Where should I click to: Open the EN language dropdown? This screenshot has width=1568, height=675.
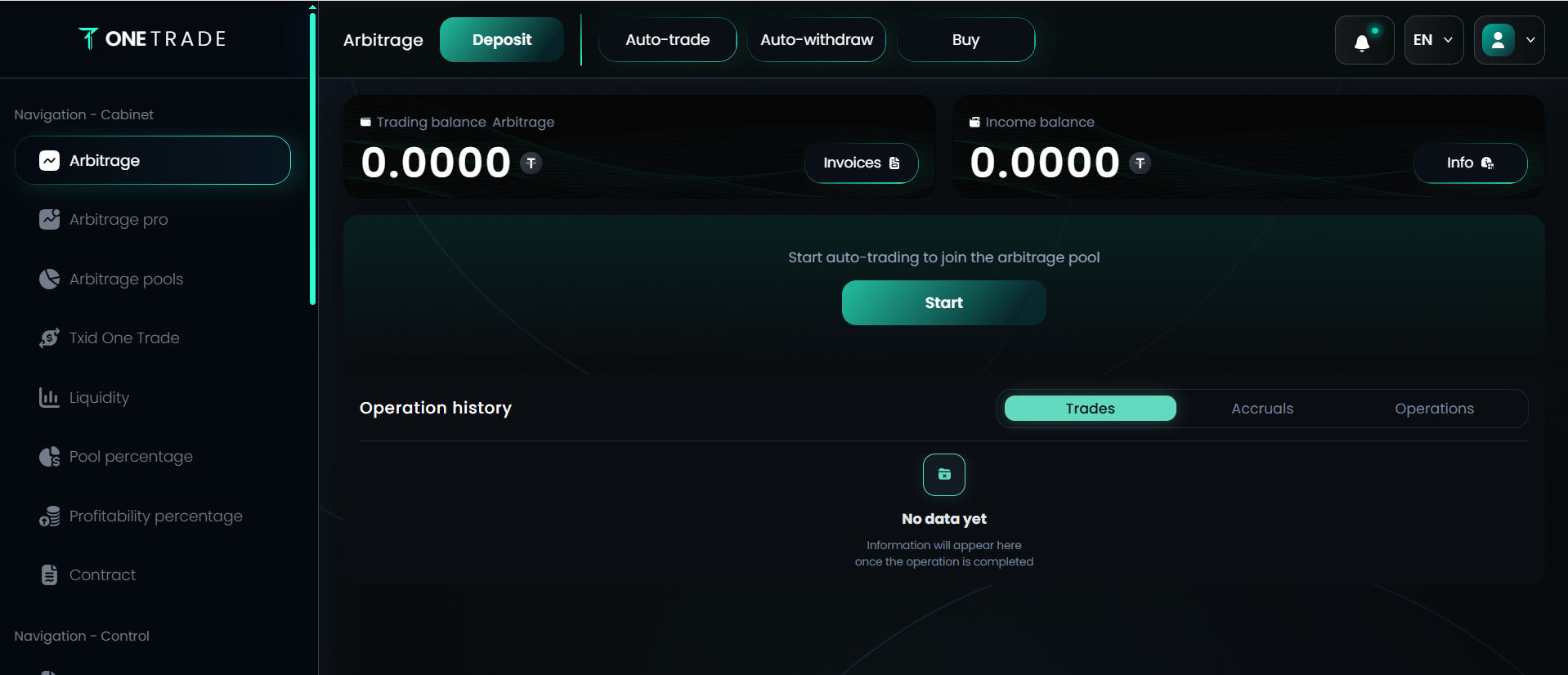click(1433, 40)
